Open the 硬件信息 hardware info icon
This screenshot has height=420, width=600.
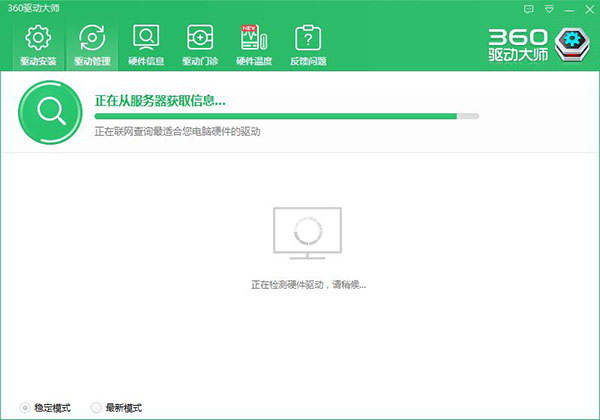pos(145,45)
